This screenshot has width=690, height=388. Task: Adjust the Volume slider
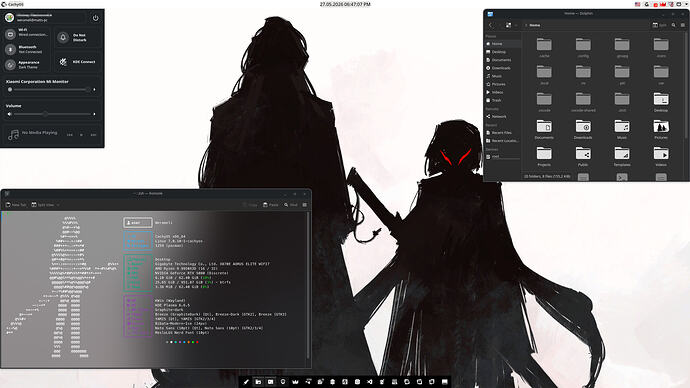point(52,114)
